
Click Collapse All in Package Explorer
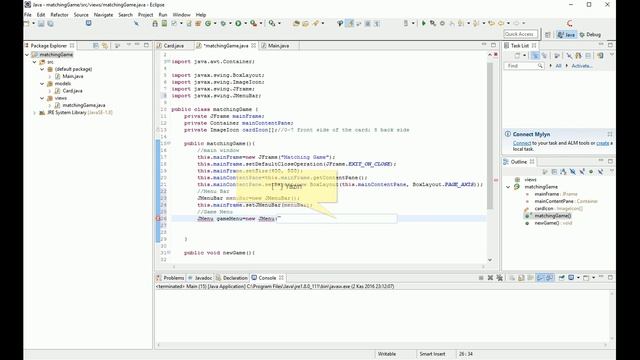96,45
